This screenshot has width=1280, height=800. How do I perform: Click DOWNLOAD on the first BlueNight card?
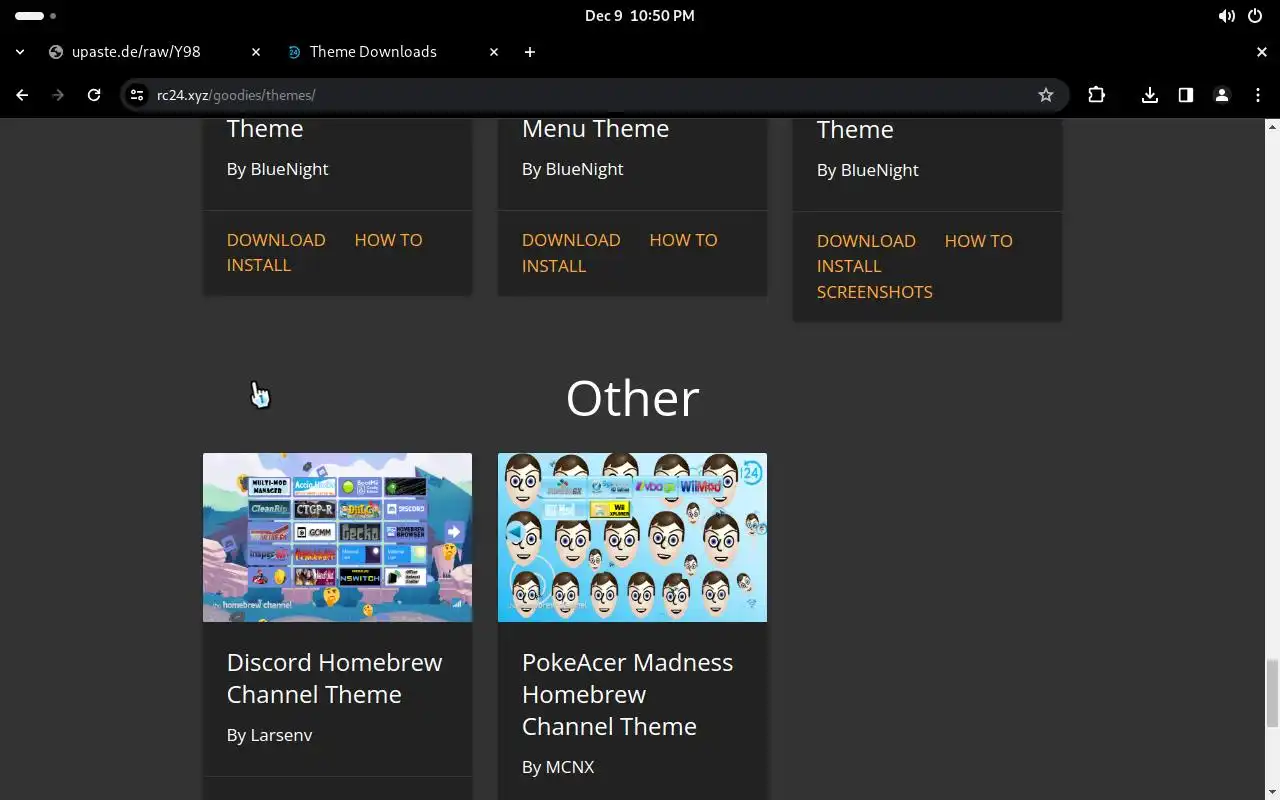click(276, 240)
